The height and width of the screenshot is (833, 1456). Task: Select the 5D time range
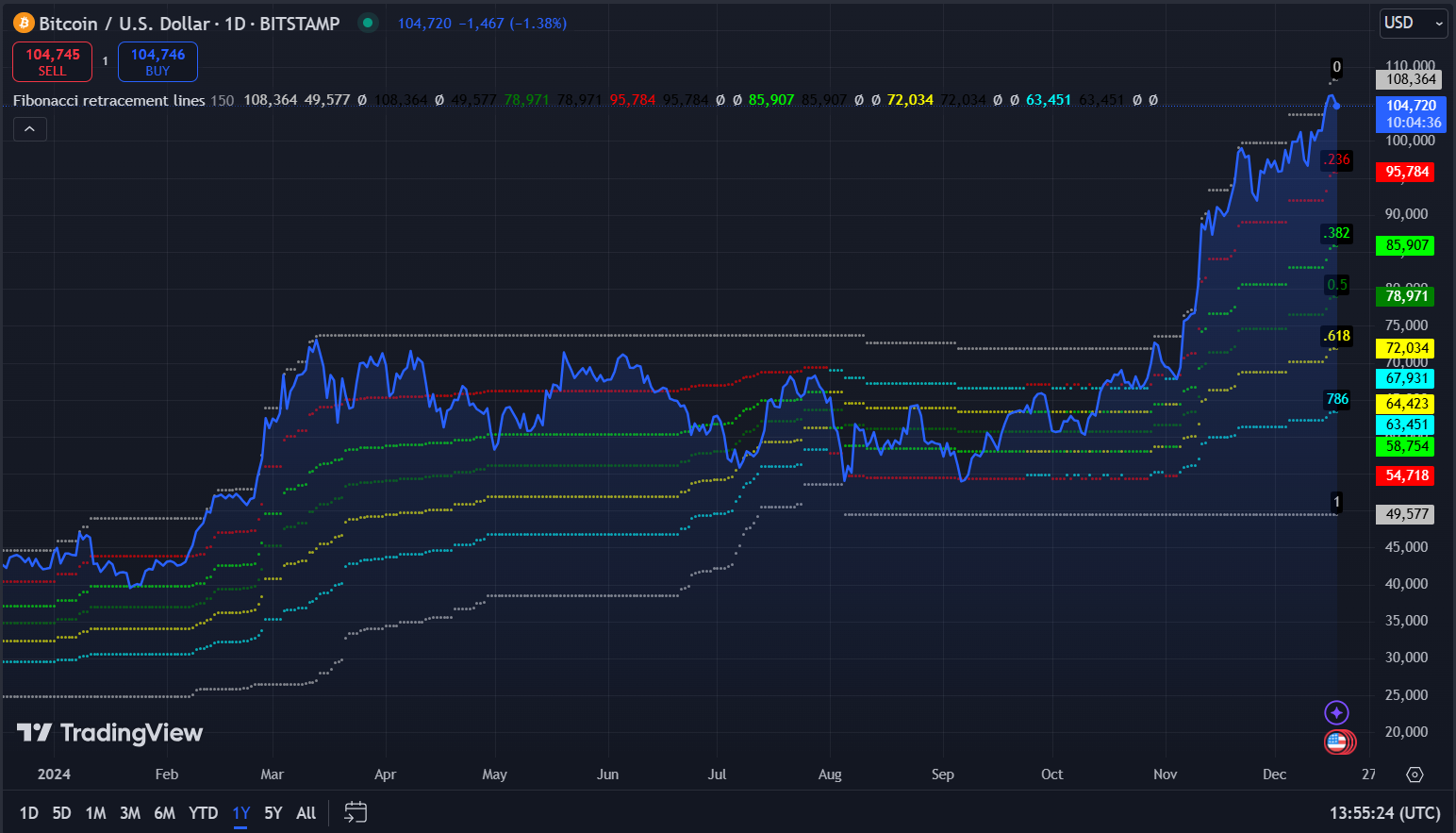pos(61,813)
